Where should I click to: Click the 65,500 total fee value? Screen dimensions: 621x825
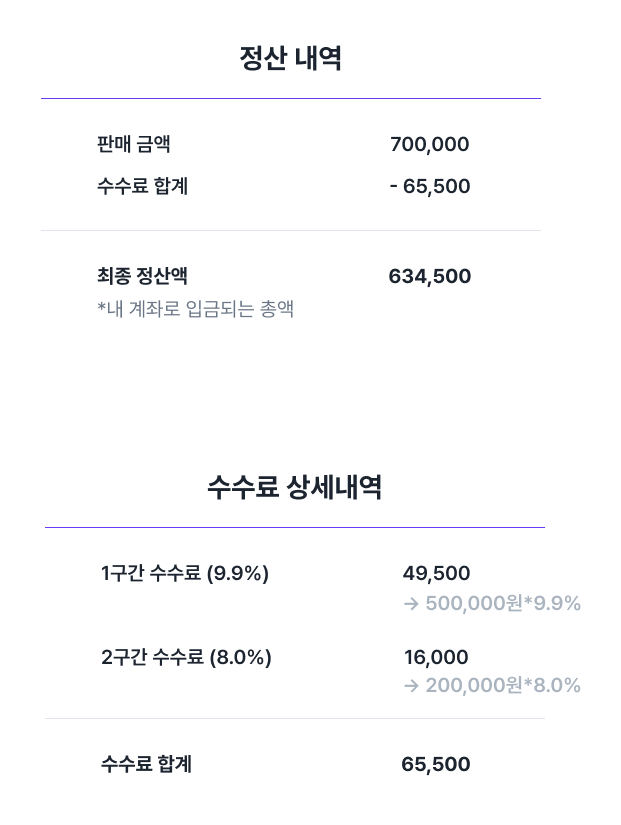point(436,764)
